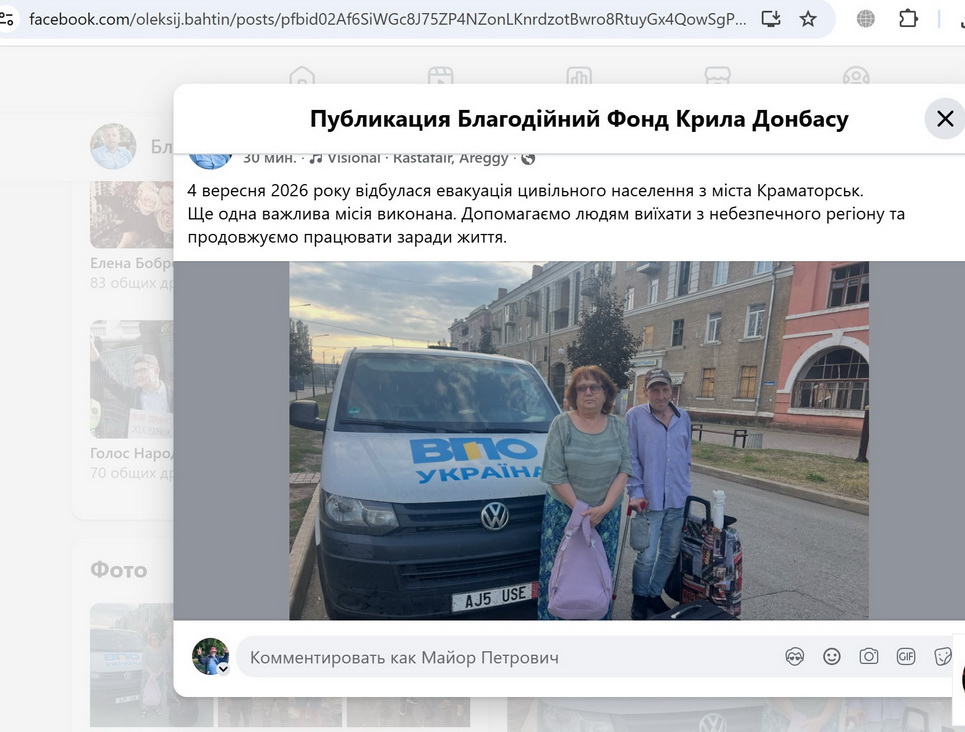Attach a photo using camera icon
965x732 pixels.
(868, 656)
